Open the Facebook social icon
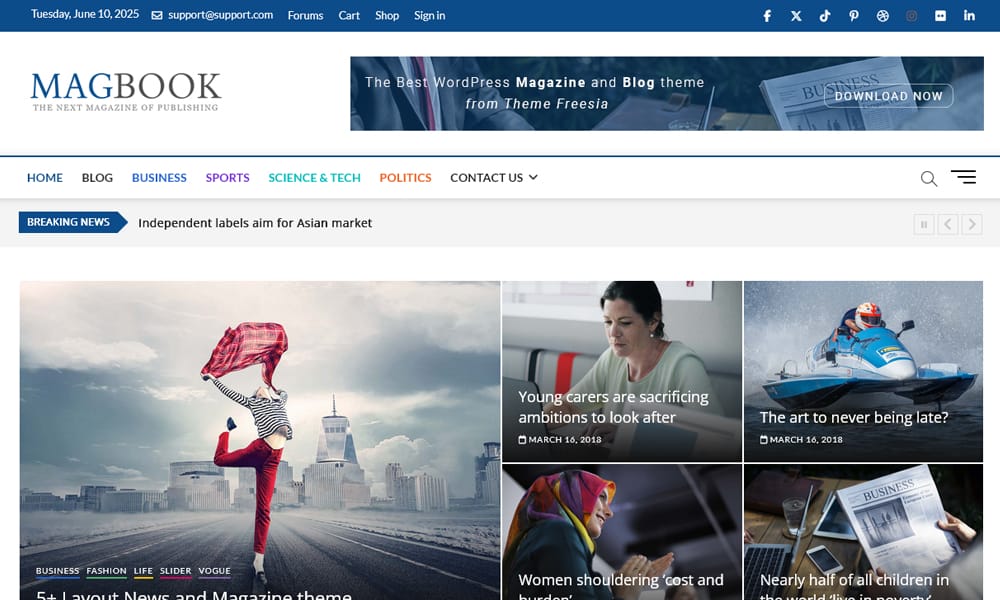 pos(767,16)
